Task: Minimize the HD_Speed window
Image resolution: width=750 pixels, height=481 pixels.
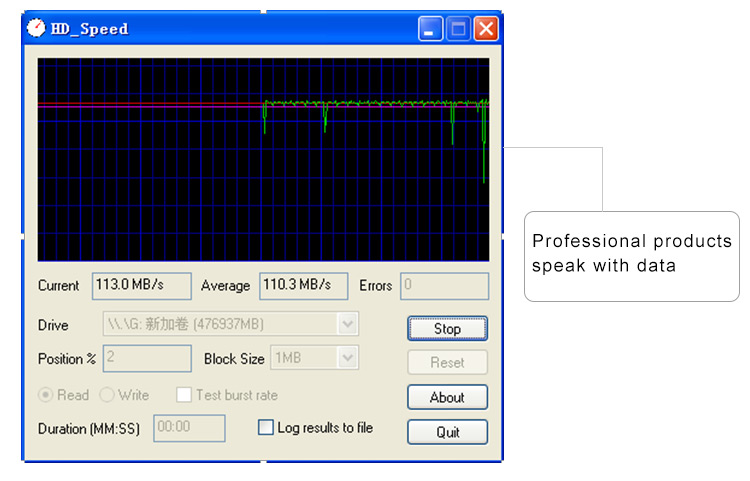Action: [x=430, y=29]
